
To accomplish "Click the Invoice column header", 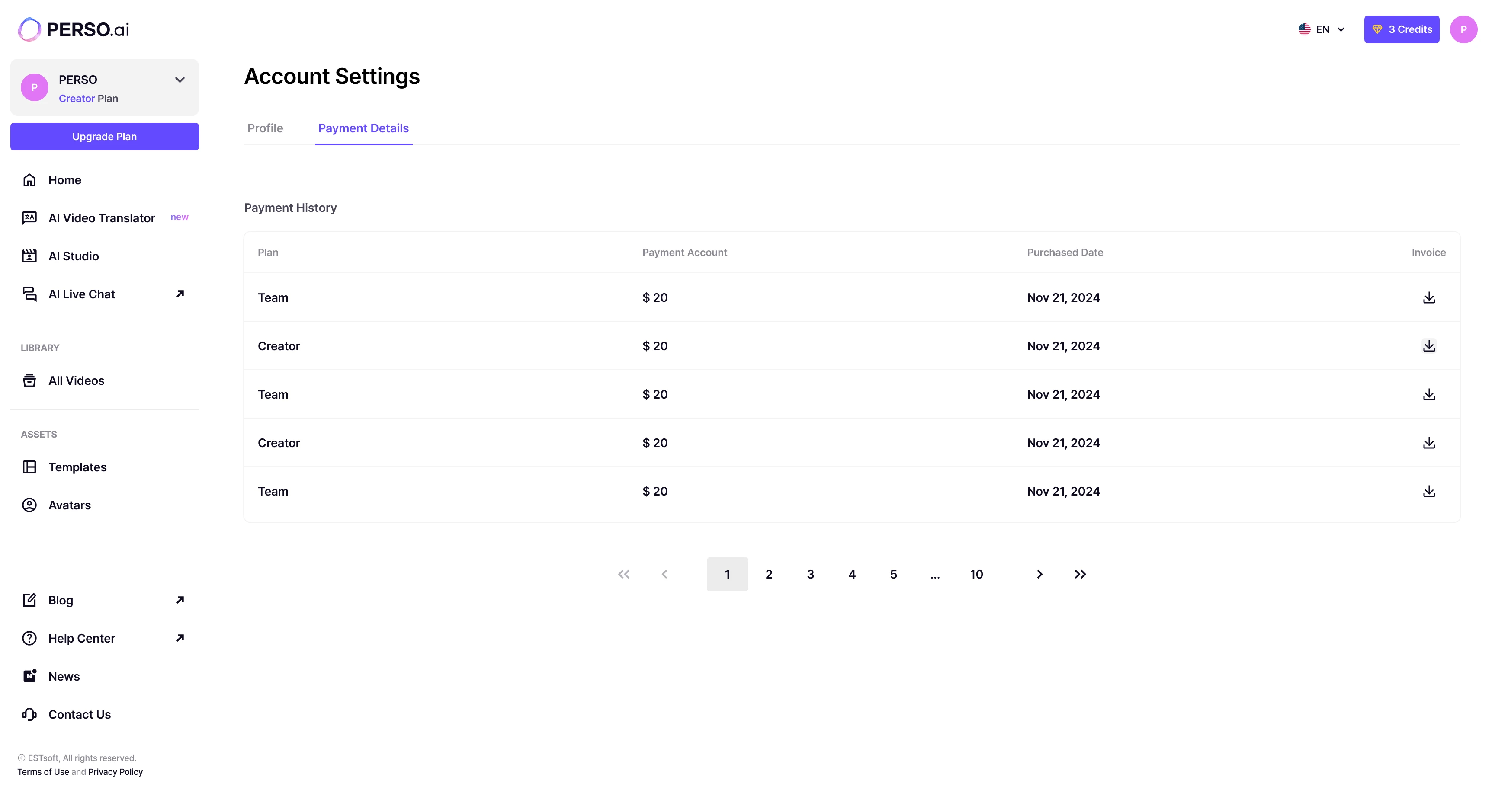I will point(1428,253).
